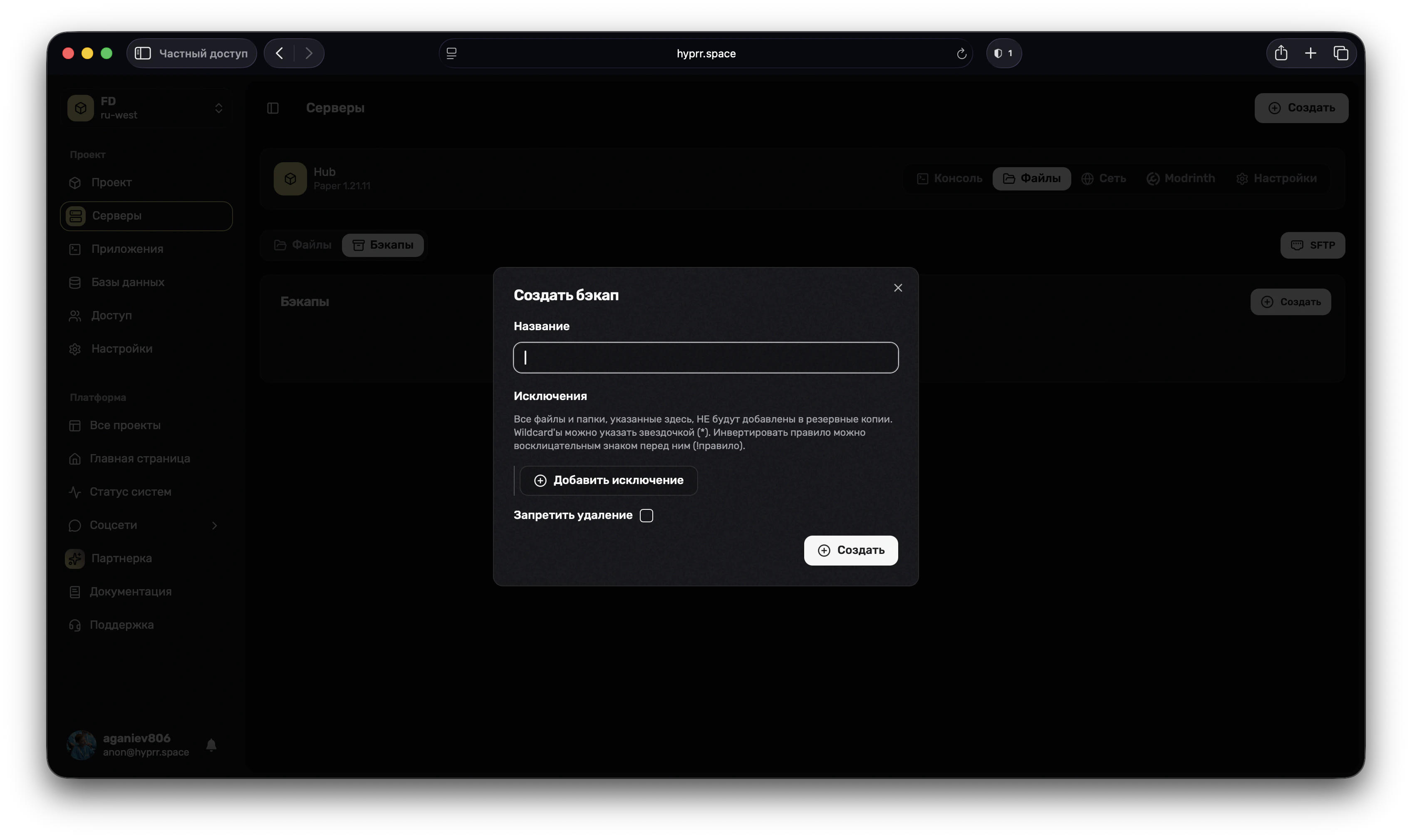The height and width of the screenshot is (840, 1412).
Task: Click the Серверы sidebar server icon
Action: 76,216
